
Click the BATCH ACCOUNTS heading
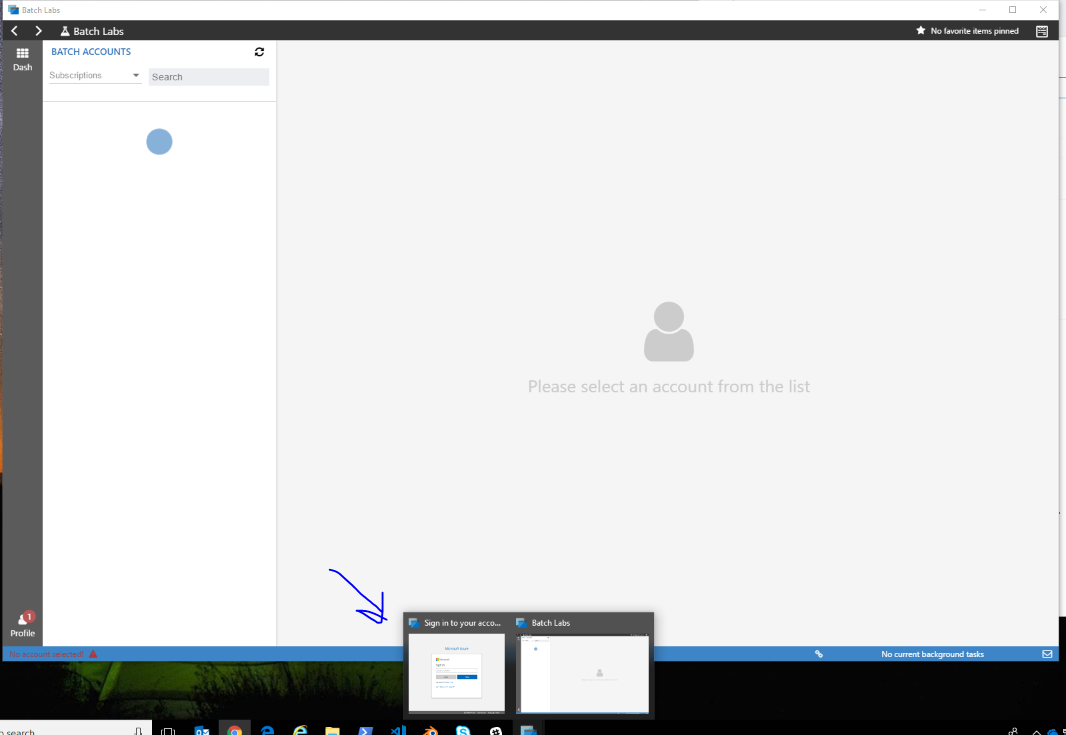pyautogui.click(x=91, y=52)
